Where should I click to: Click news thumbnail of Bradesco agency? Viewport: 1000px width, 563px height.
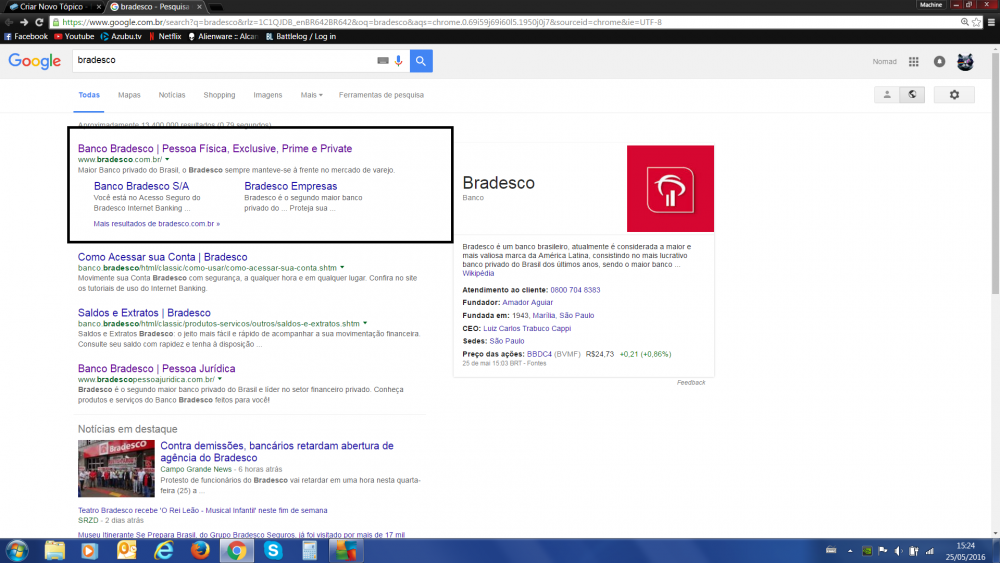click(x=116, y=469)
